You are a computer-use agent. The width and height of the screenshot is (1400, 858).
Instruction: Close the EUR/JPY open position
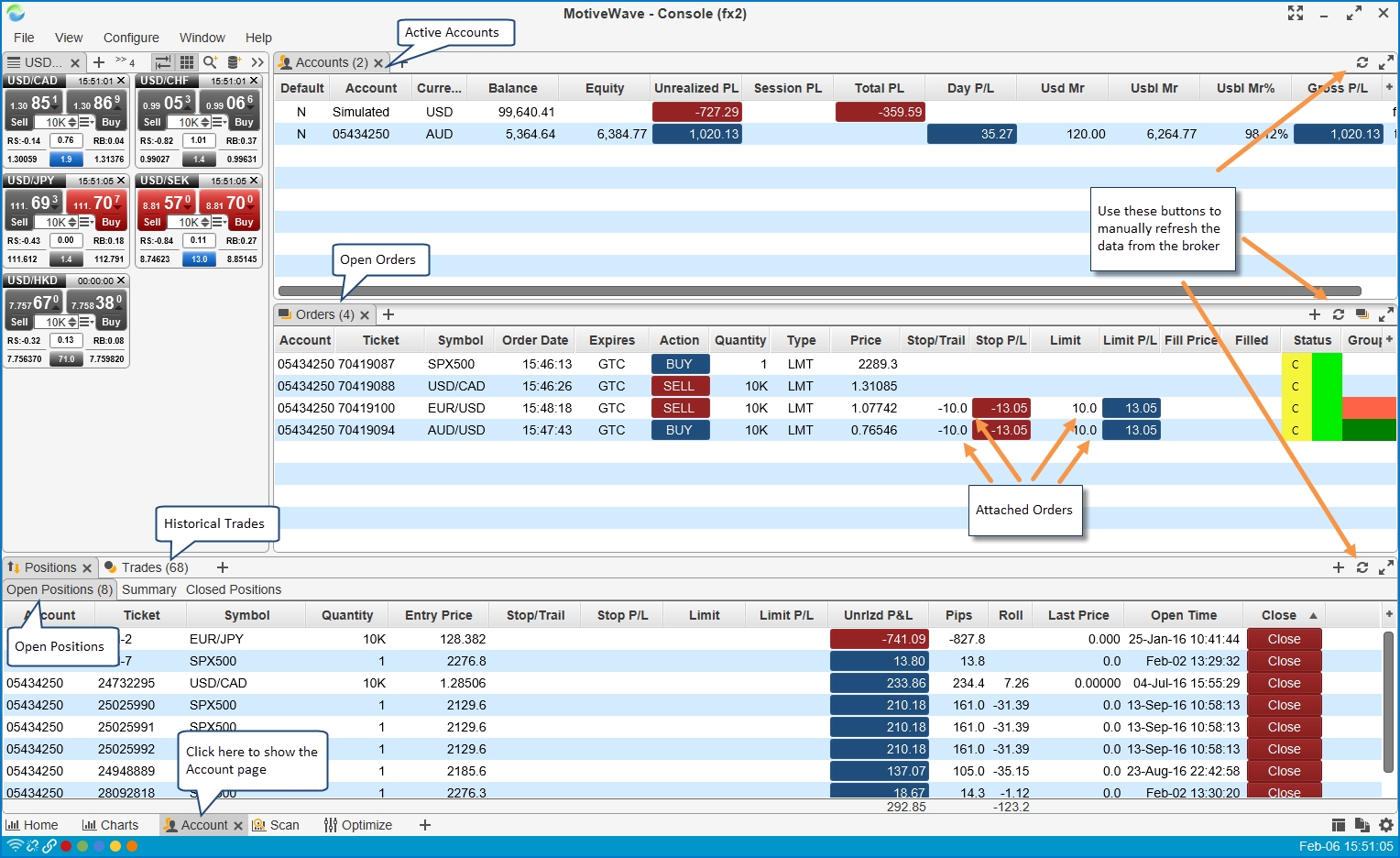click(x=1284, y=639)
